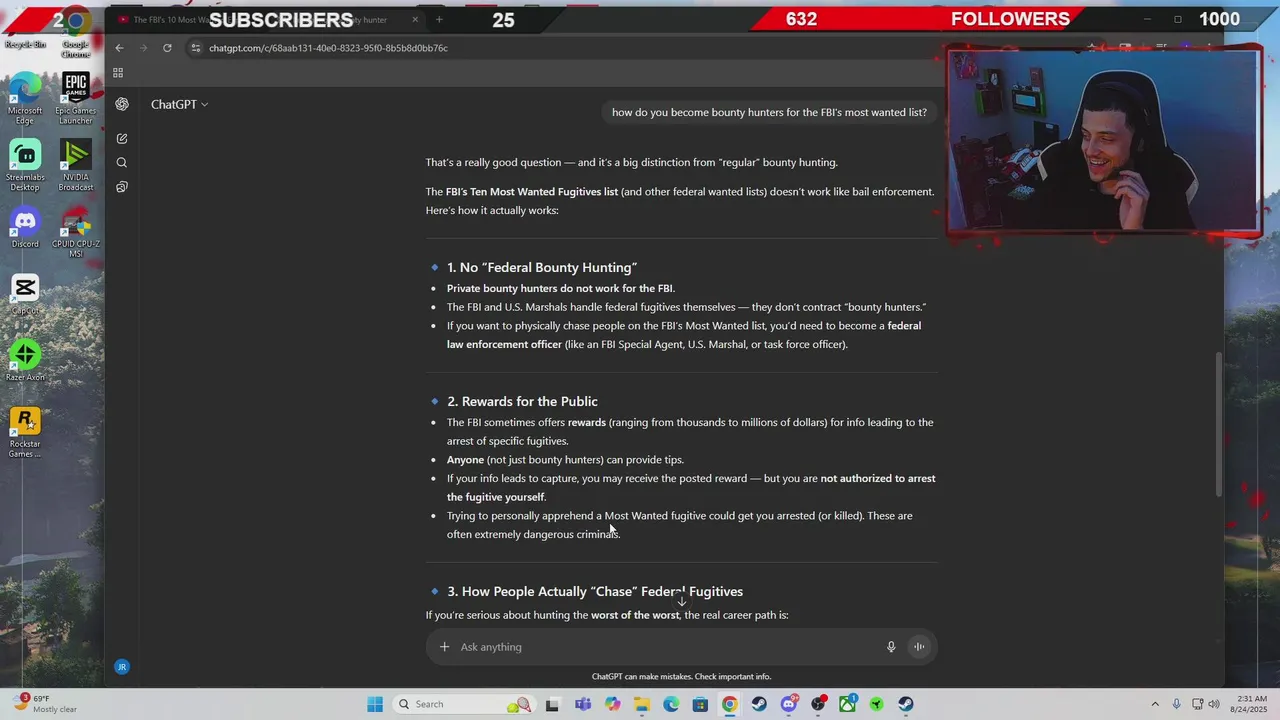Close the current bounty hunter tab
1280x720 pixels.
coord(414,20)
